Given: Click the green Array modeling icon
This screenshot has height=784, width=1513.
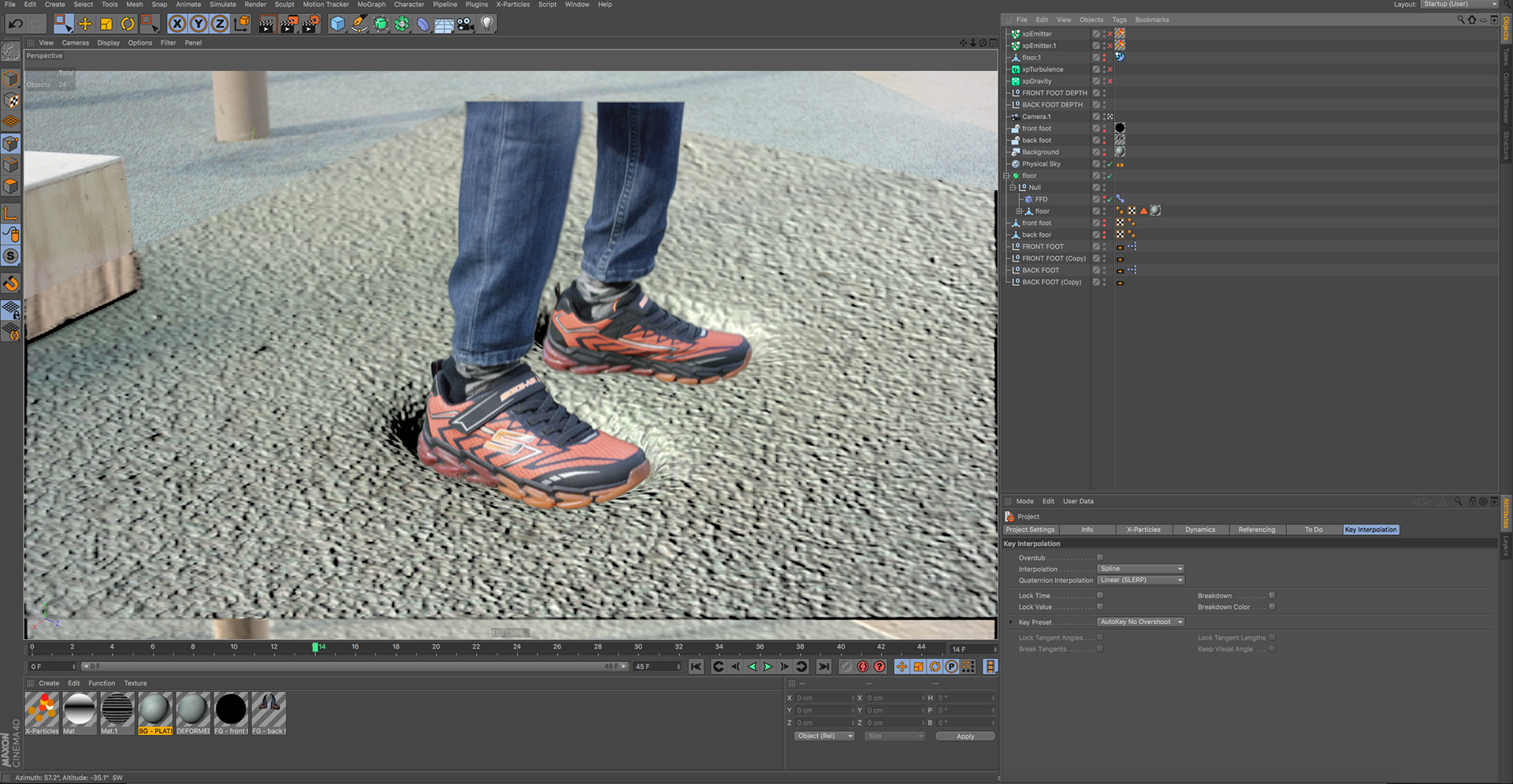Looking at the screenshot, I should pos(402,24).
